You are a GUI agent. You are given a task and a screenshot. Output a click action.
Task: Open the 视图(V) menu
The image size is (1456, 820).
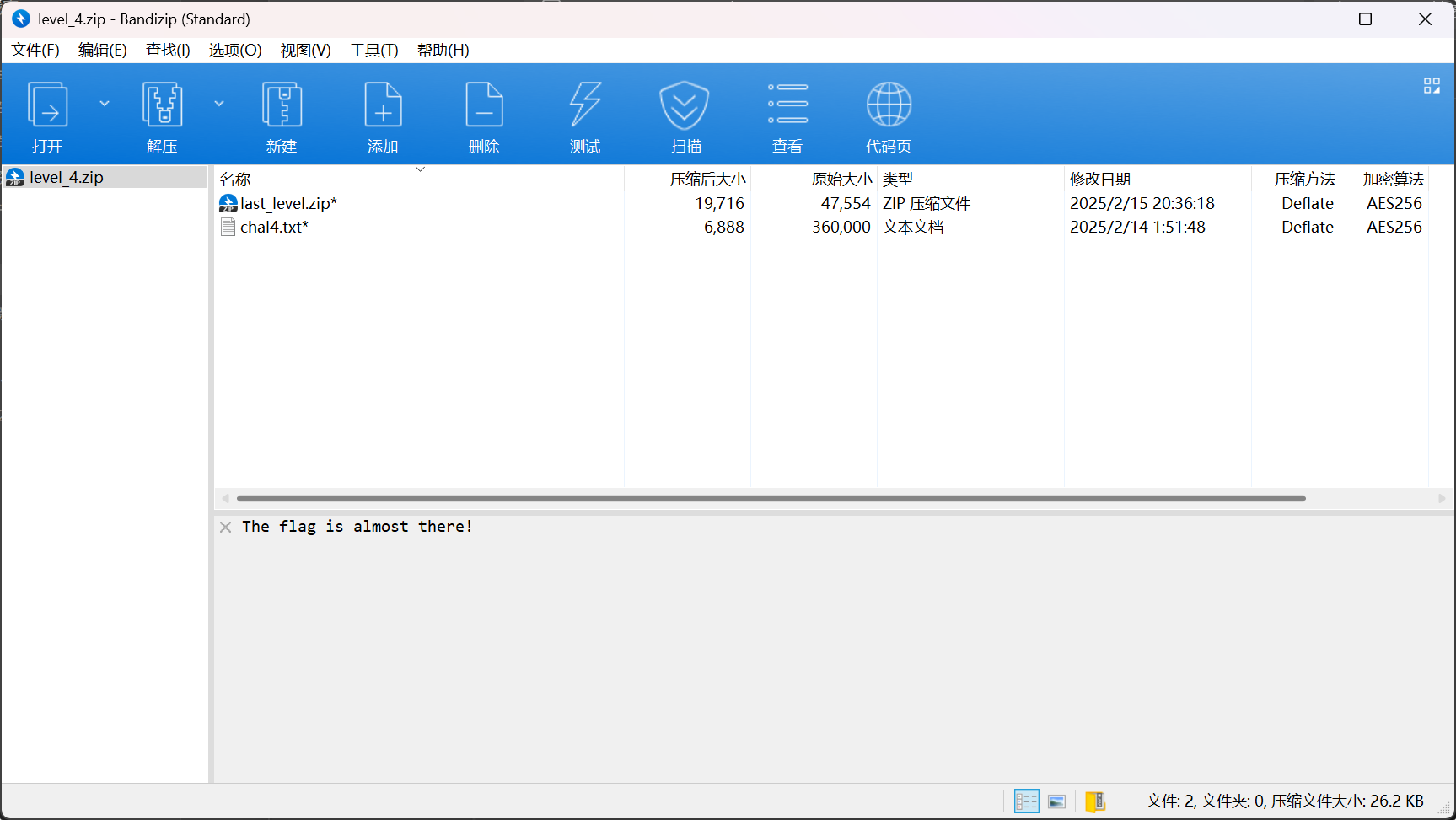[305, 50]
